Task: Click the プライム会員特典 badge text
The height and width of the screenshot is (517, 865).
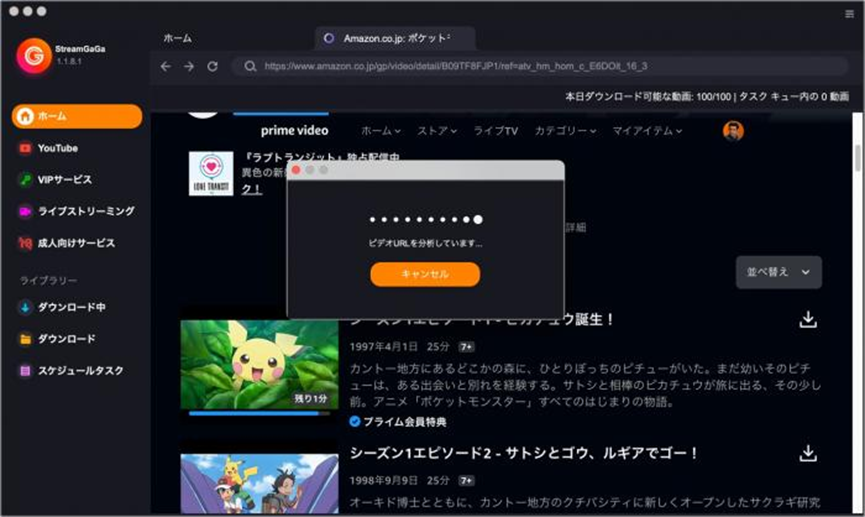Action: pyautogui.click(x=404, y=422)
